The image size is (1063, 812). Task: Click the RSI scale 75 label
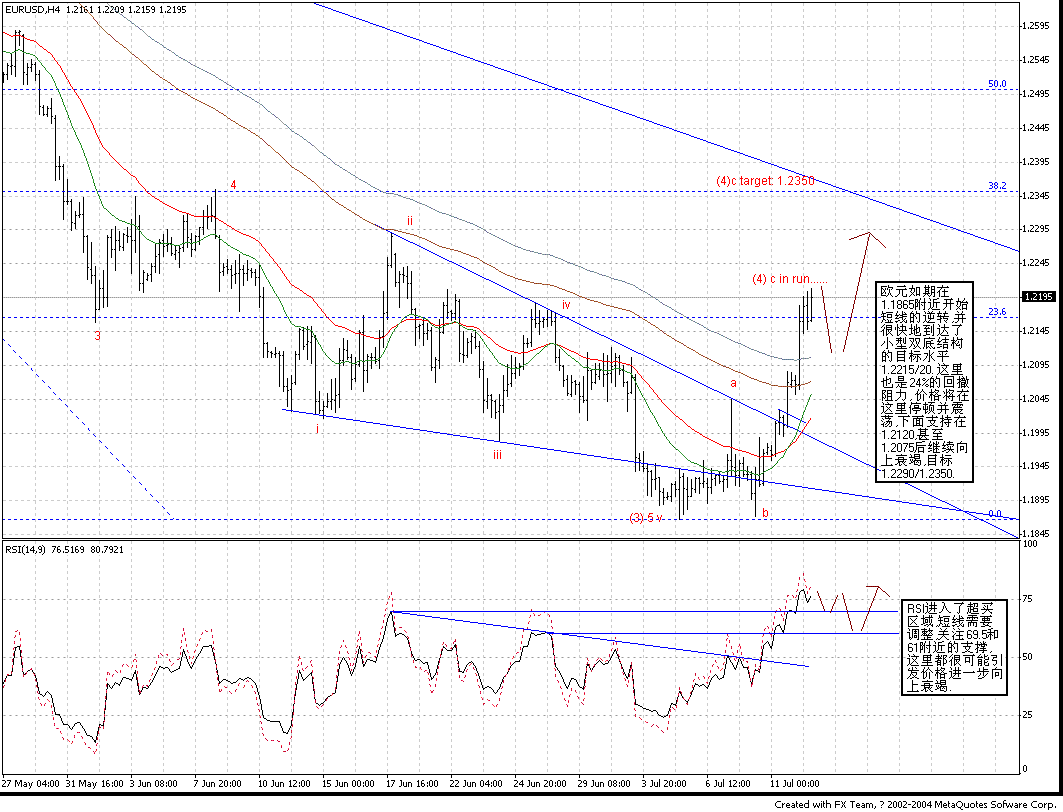tap(1028, 599)
